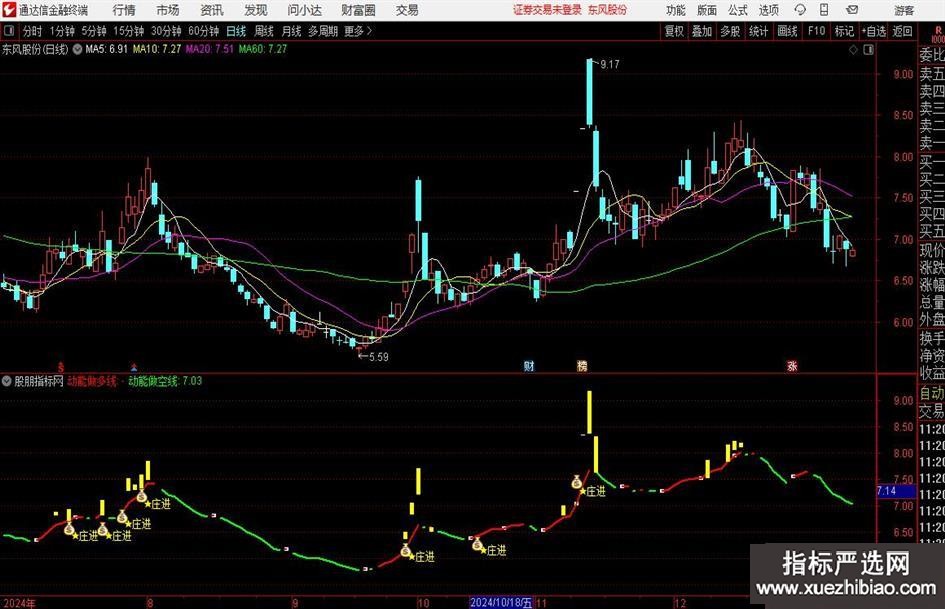945x609 pixels.
Task: Click the 复权 toolbar button
Action: click(674, 31)
